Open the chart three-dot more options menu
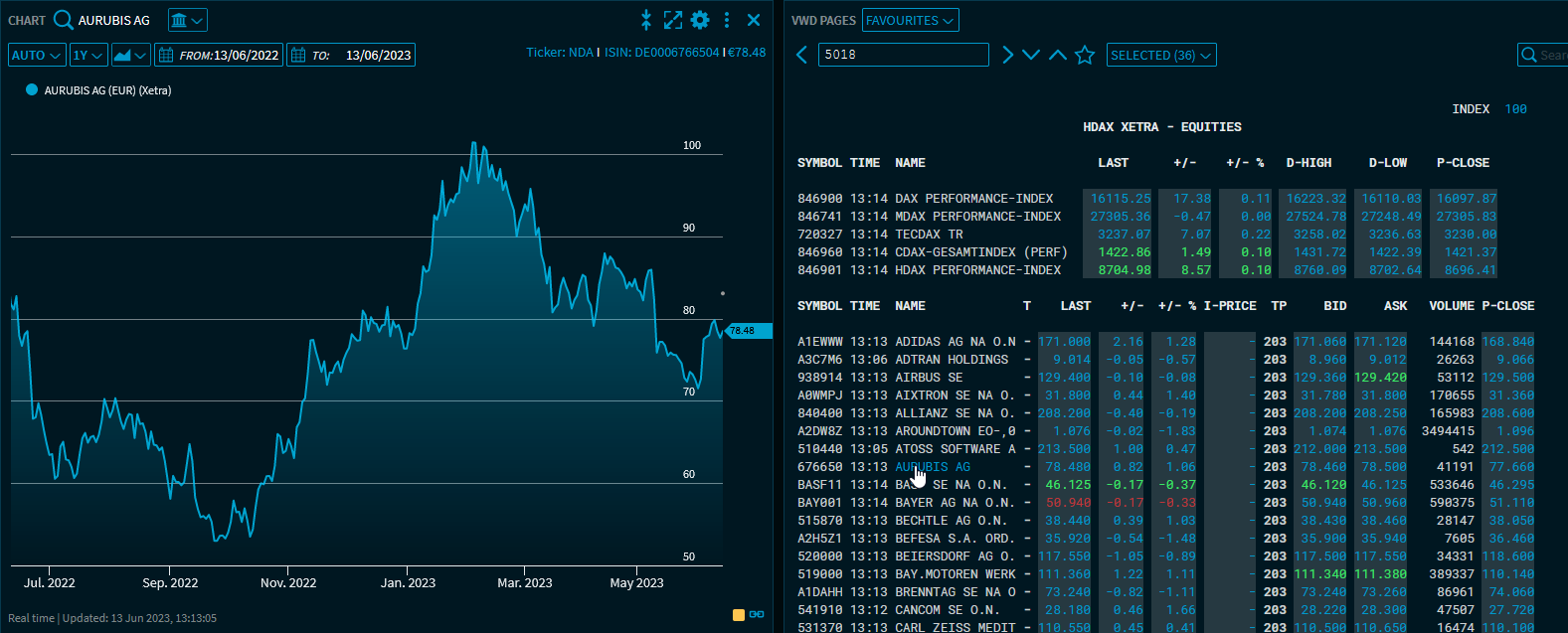Image resolution: width=1568 pixels, height=633 pixels. (x=727, y=20)
